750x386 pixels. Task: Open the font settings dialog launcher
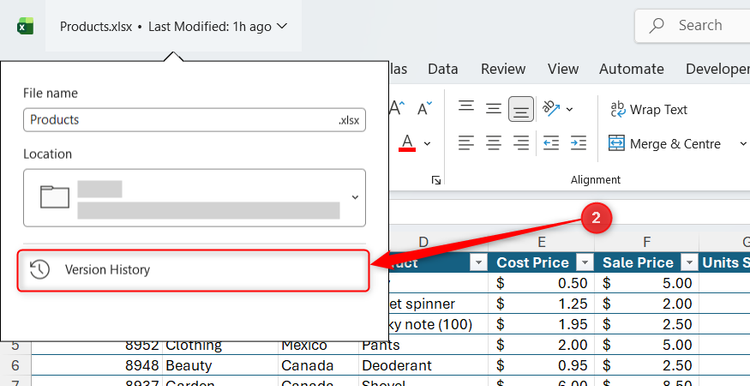[x=436, y=180]
